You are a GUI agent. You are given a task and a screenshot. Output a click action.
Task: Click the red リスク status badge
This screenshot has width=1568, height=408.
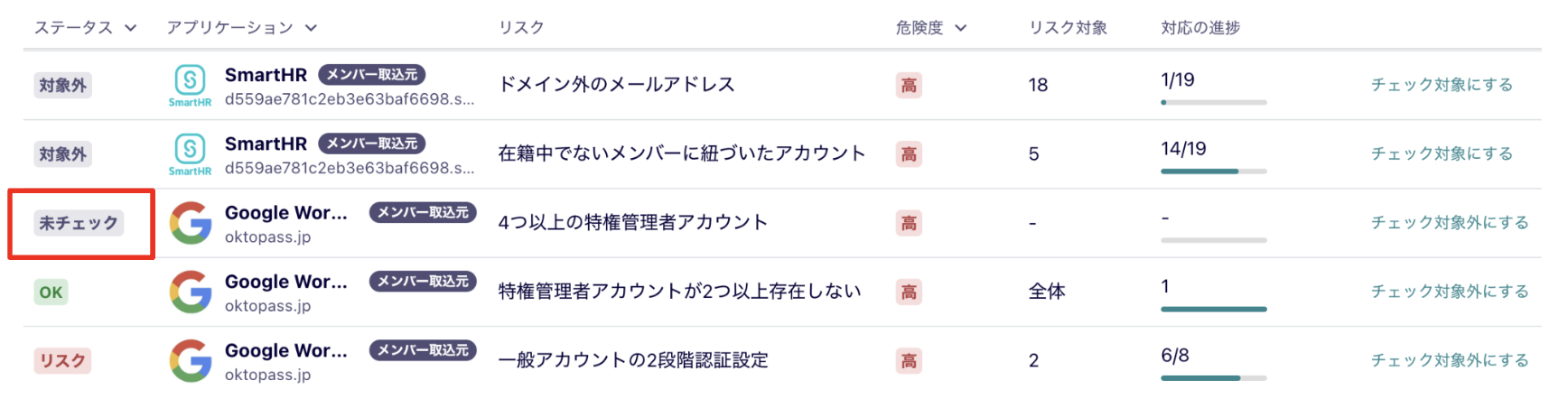point(62,361)
